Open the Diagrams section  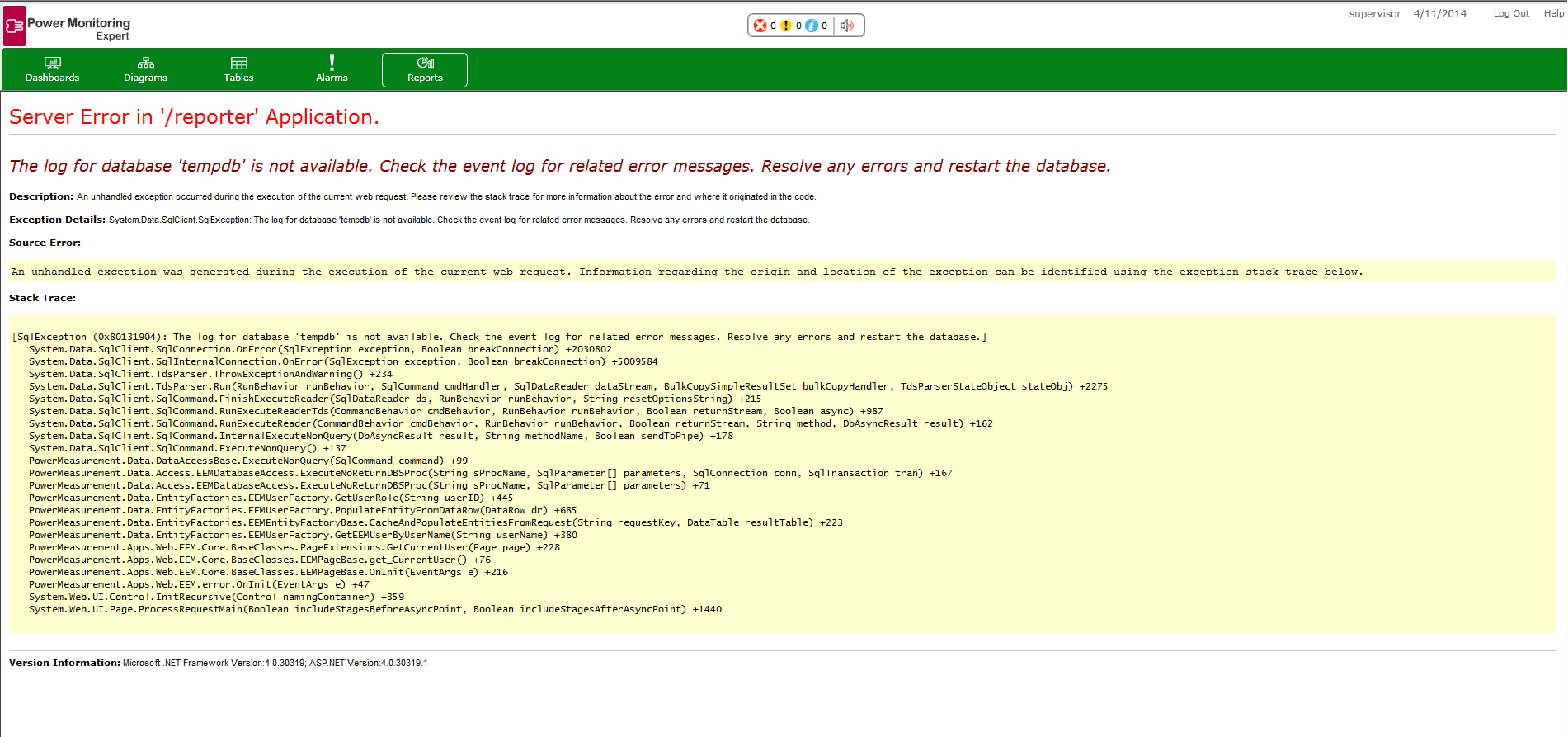[145, 70]
